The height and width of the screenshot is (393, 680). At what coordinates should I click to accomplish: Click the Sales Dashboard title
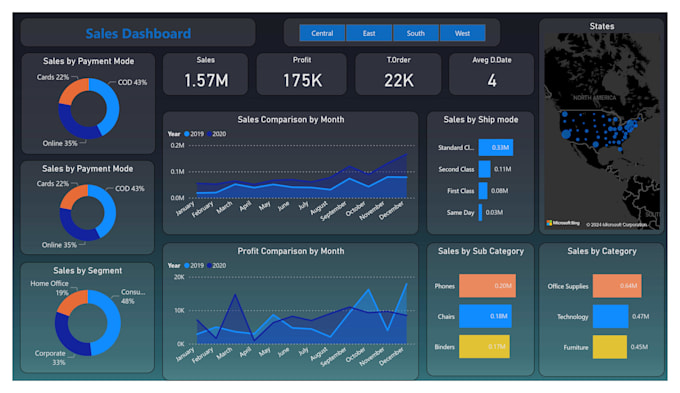point(138,33)
